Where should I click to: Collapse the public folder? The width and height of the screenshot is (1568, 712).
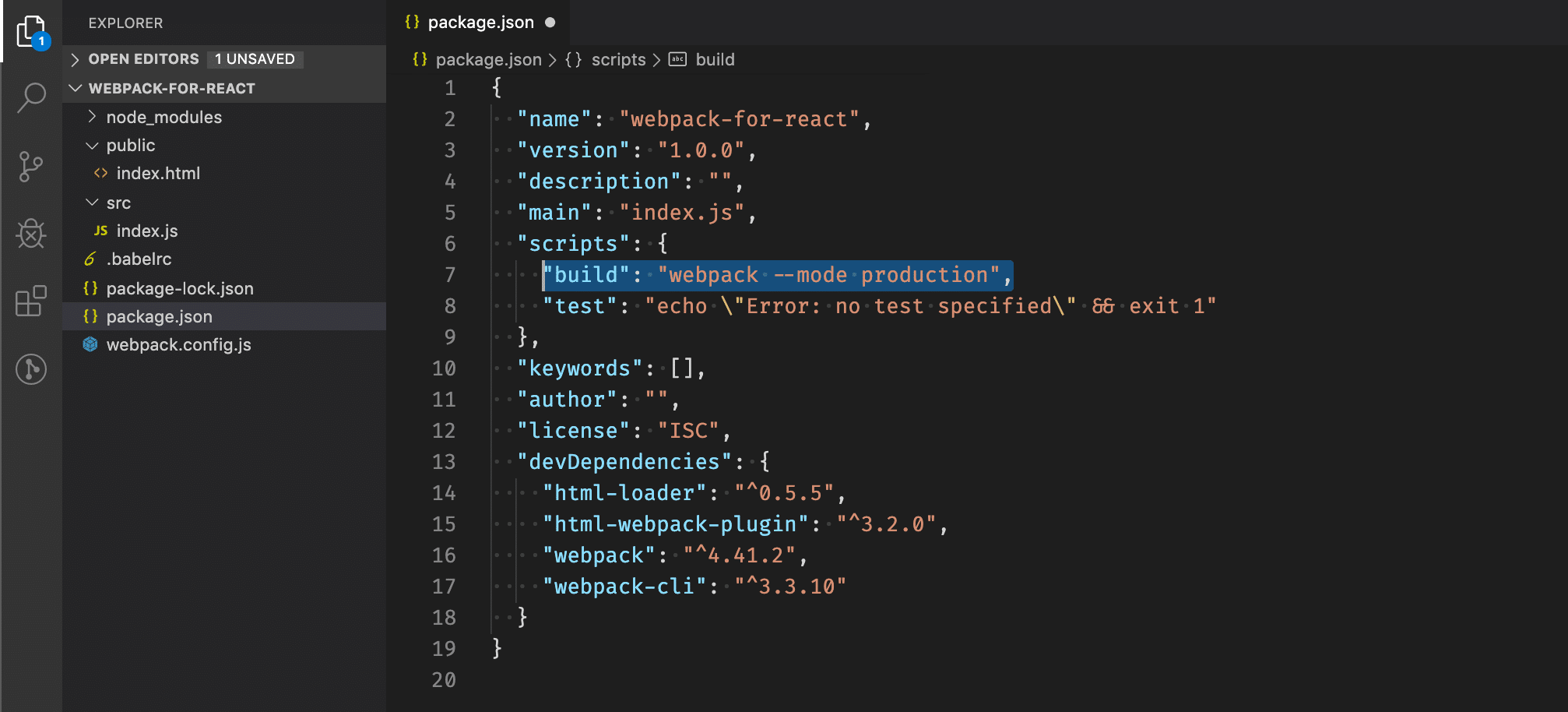click(91, 145)
